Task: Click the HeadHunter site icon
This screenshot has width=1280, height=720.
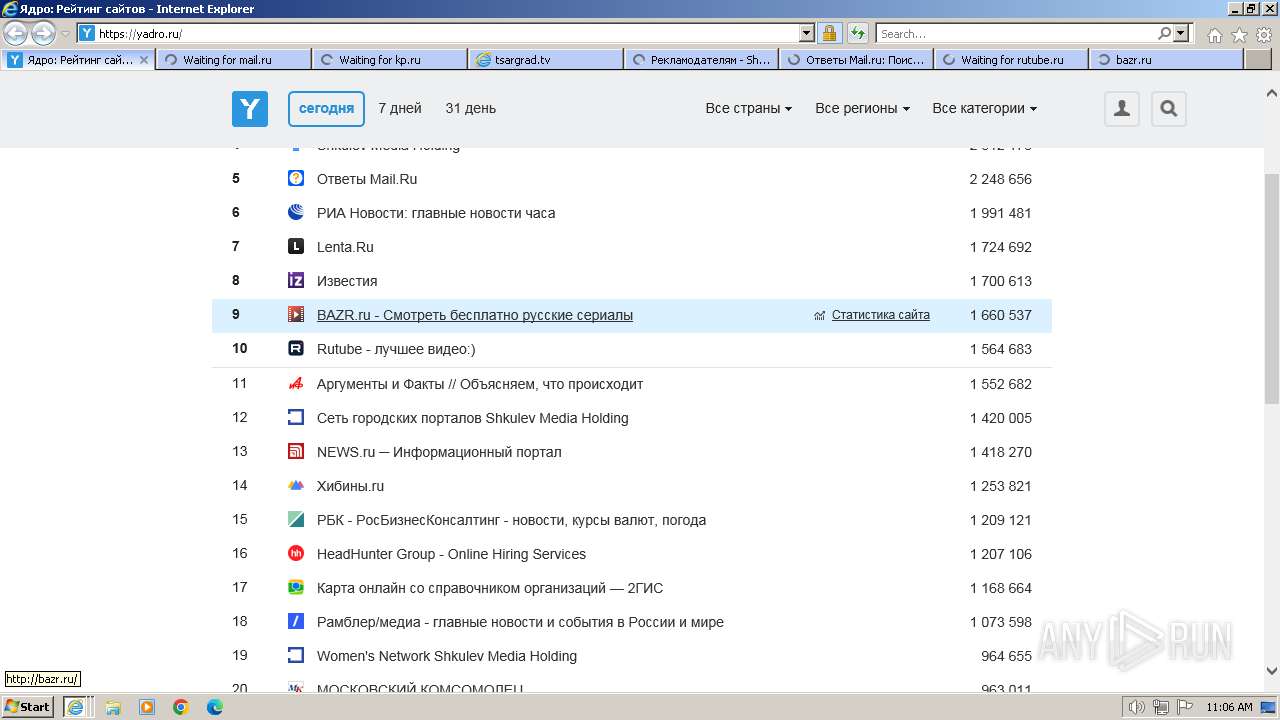Action: tap(296, 554)
